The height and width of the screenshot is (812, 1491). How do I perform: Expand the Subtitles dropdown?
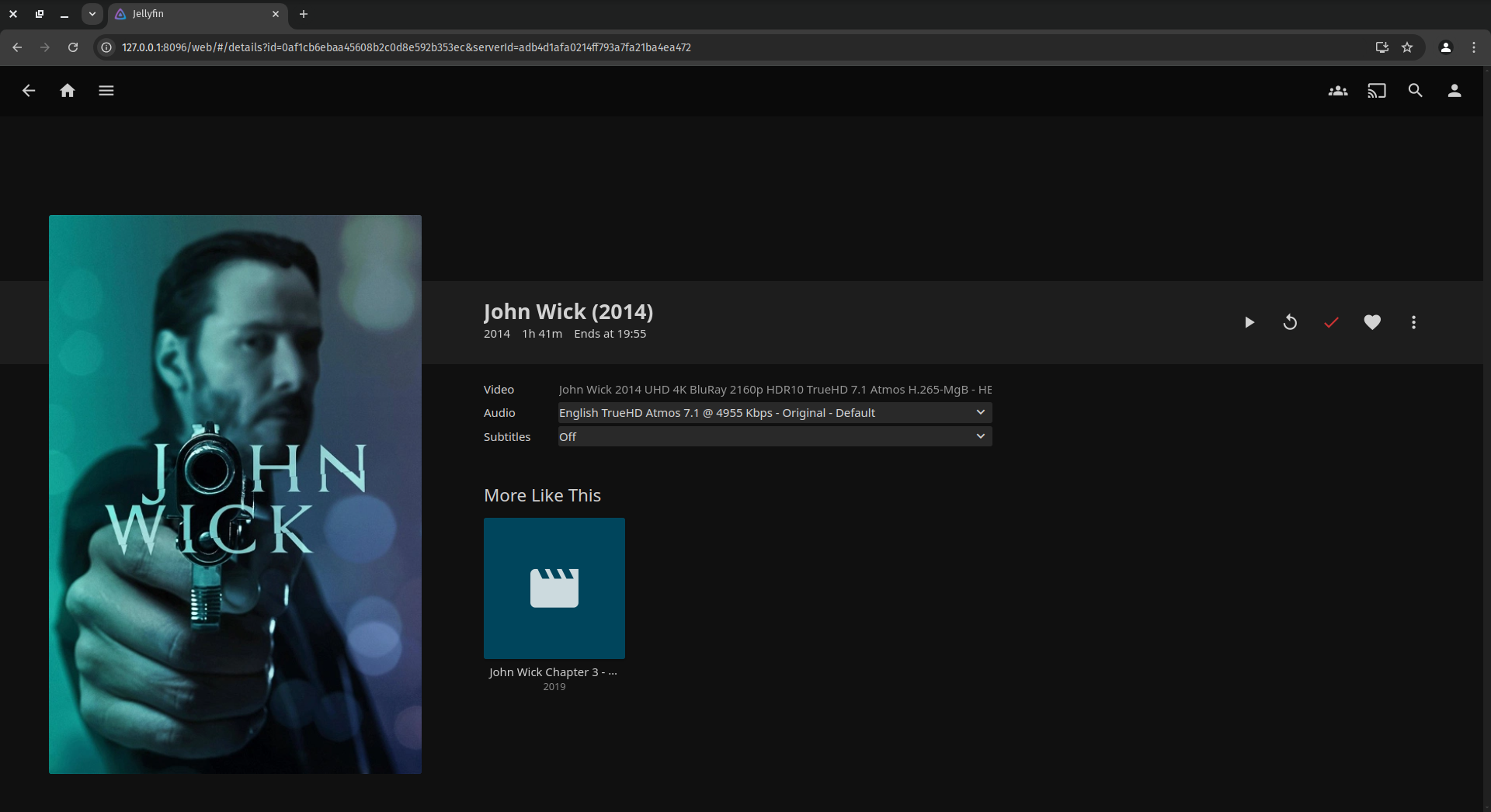(x=774, y=437)
